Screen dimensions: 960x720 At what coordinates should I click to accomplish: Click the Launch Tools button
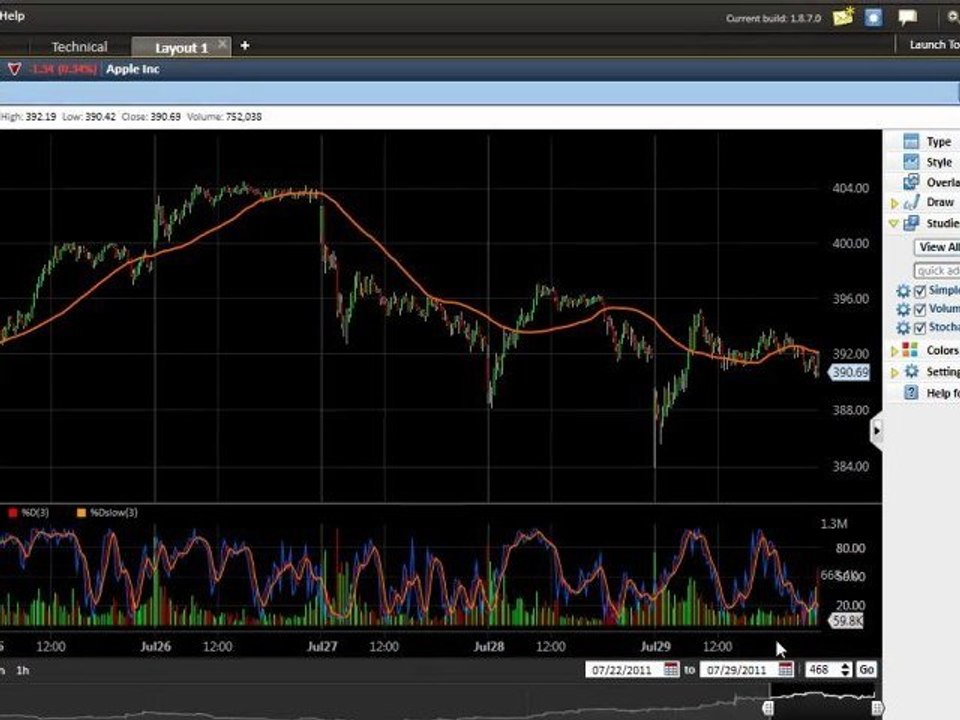coord(934,45)
